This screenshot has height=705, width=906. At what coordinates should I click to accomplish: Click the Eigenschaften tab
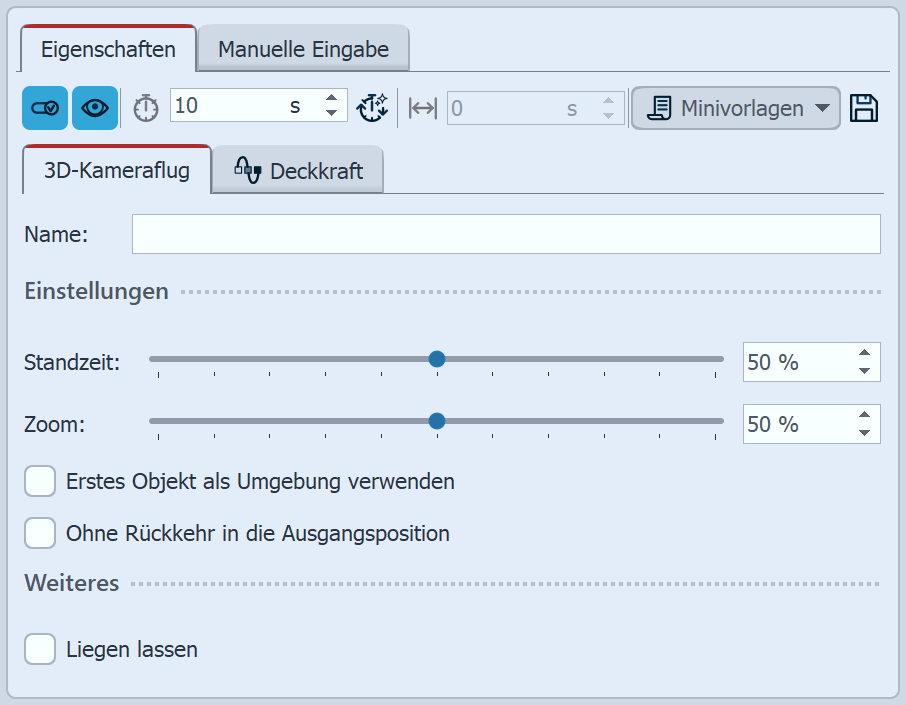(x=107, y=47)
